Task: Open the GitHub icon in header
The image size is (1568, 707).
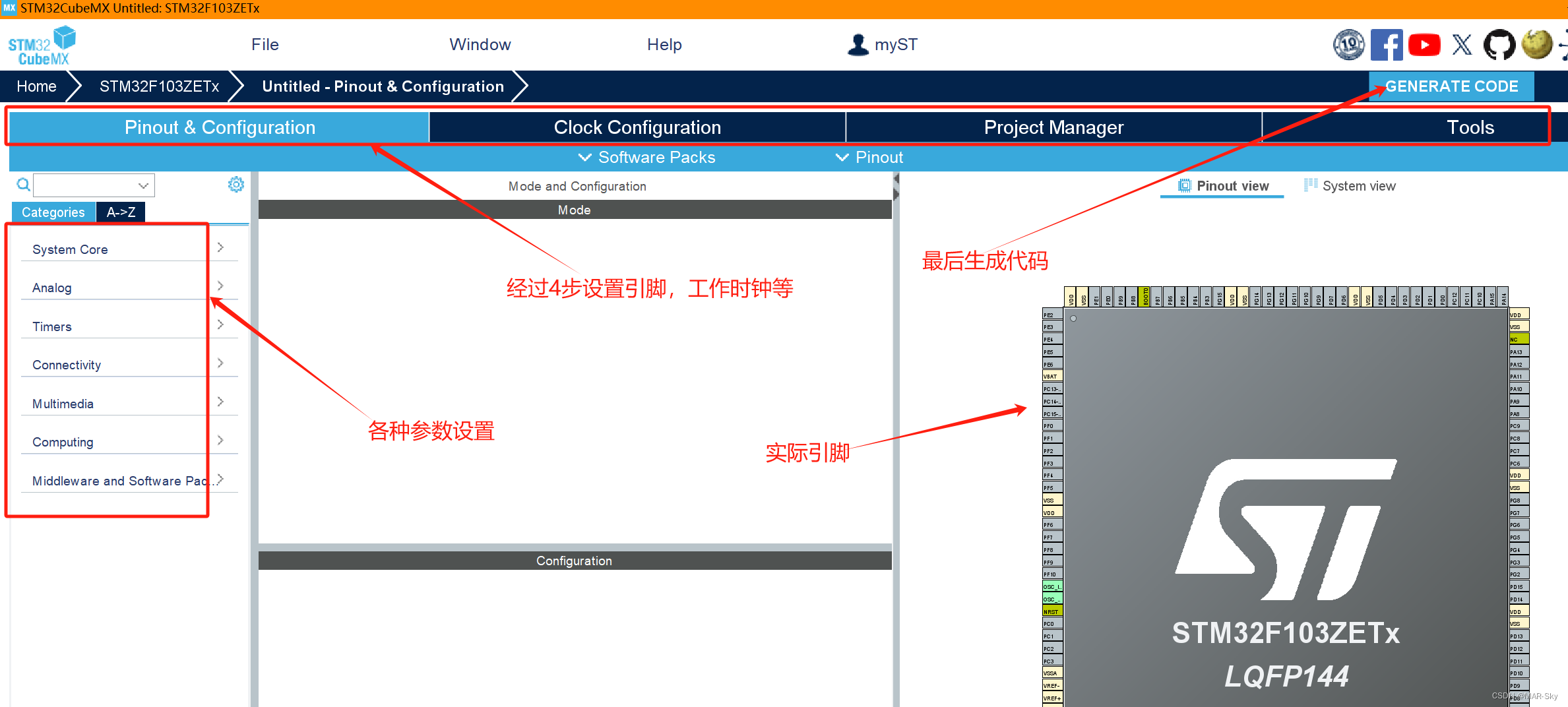Action: pyautogui.click(x=1499, y=45)
